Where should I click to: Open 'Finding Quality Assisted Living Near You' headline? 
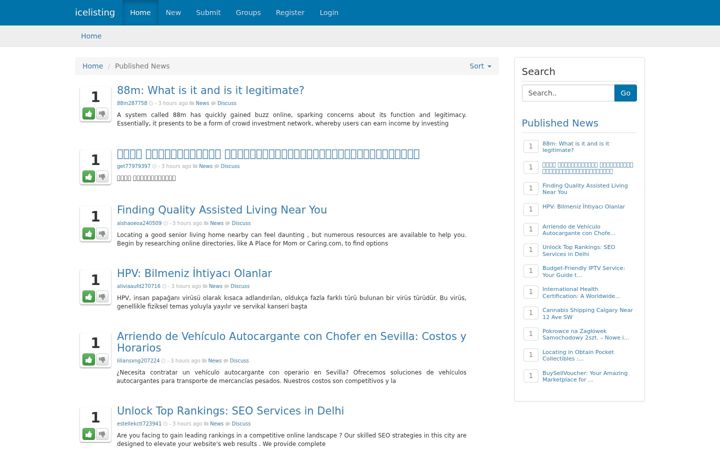tap(222, 210)
